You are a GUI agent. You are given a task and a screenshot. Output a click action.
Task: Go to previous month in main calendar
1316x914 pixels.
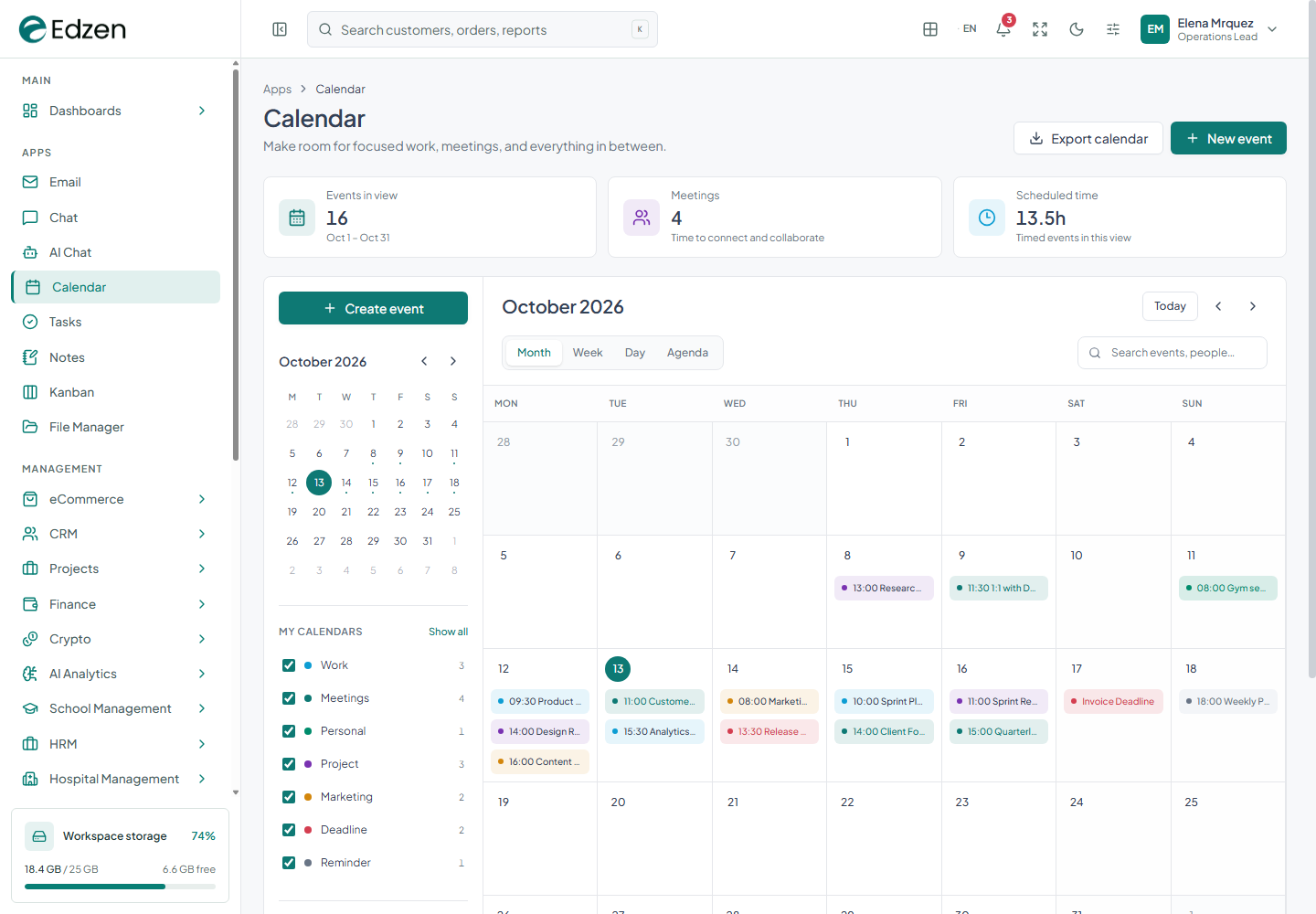(1218, 306)
